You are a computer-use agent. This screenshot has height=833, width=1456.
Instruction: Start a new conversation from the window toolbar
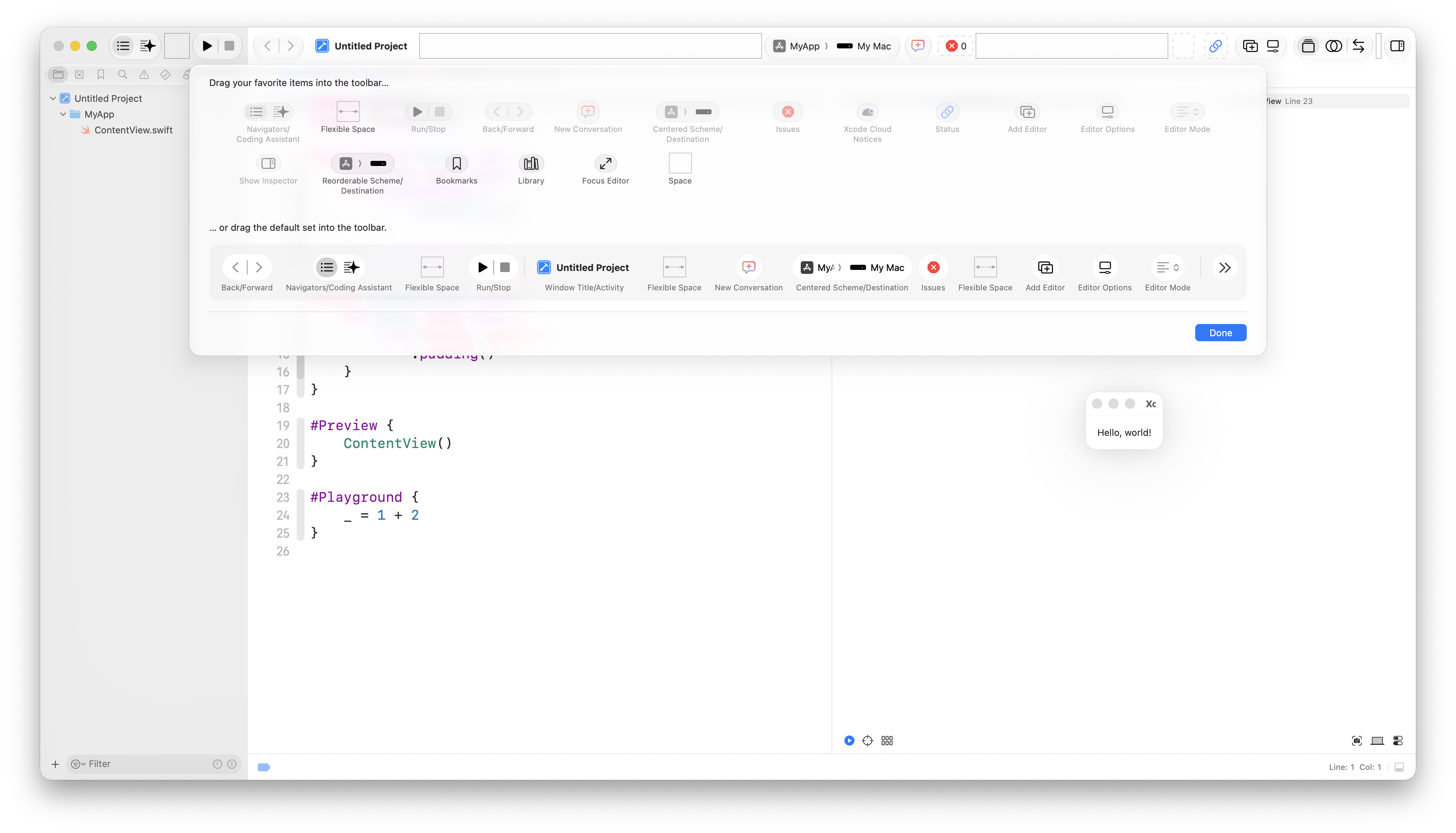(917, 46)
